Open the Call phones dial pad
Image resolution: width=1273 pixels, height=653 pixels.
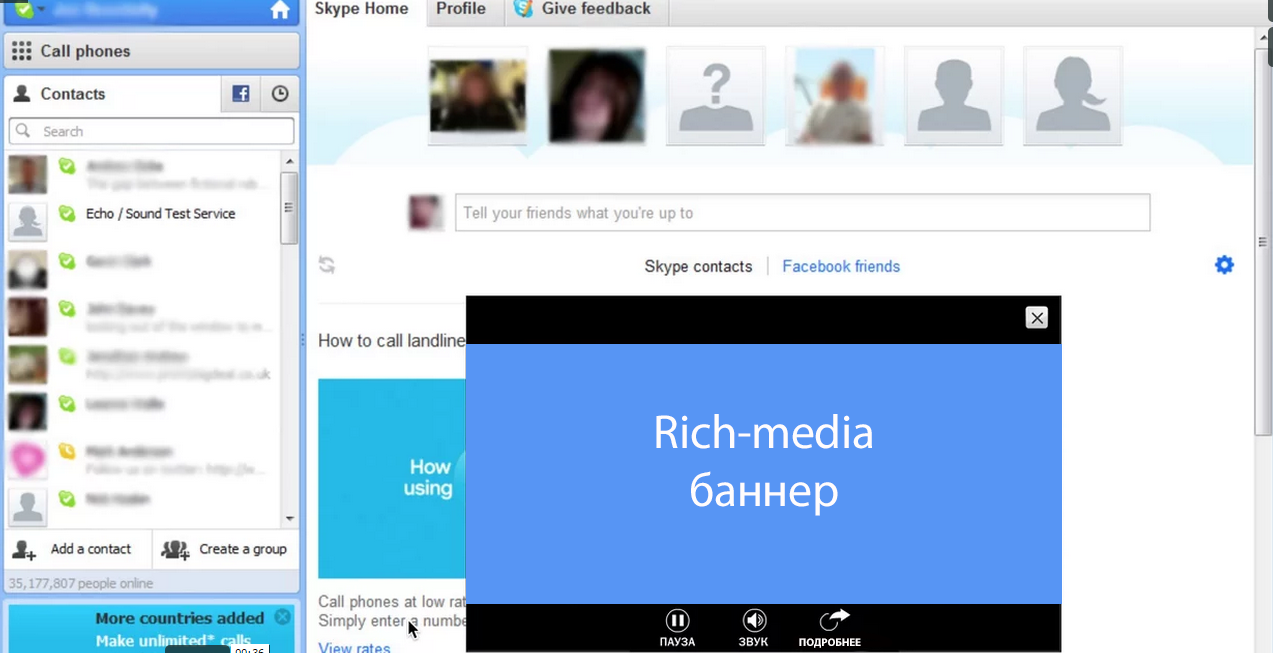tap(152, 51)
